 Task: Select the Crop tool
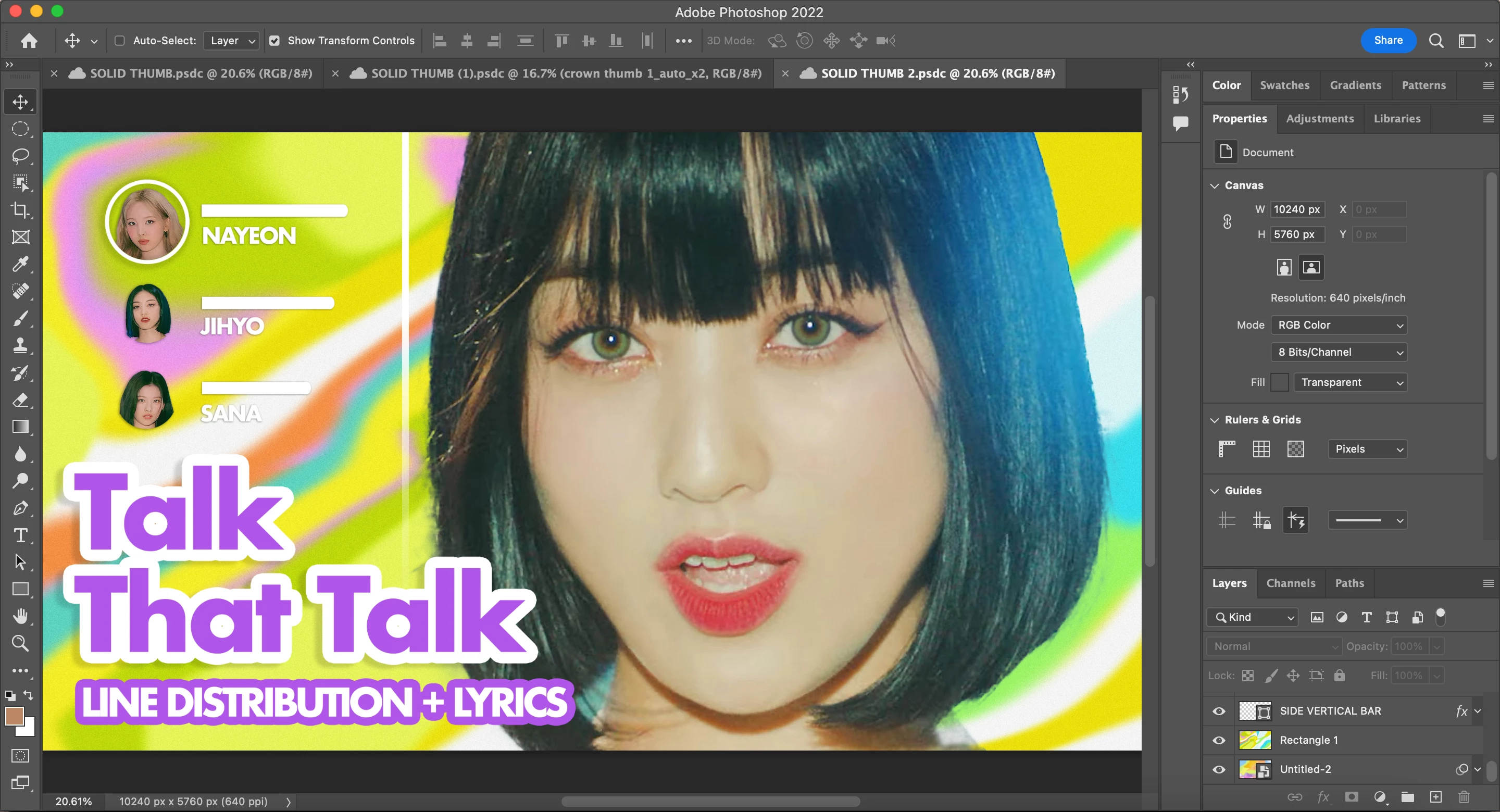20,210
